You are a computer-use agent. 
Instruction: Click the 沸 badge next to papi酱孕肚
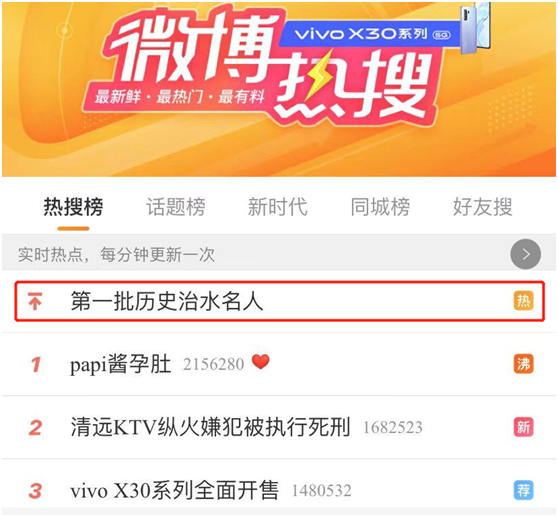[x=523, y=364]
